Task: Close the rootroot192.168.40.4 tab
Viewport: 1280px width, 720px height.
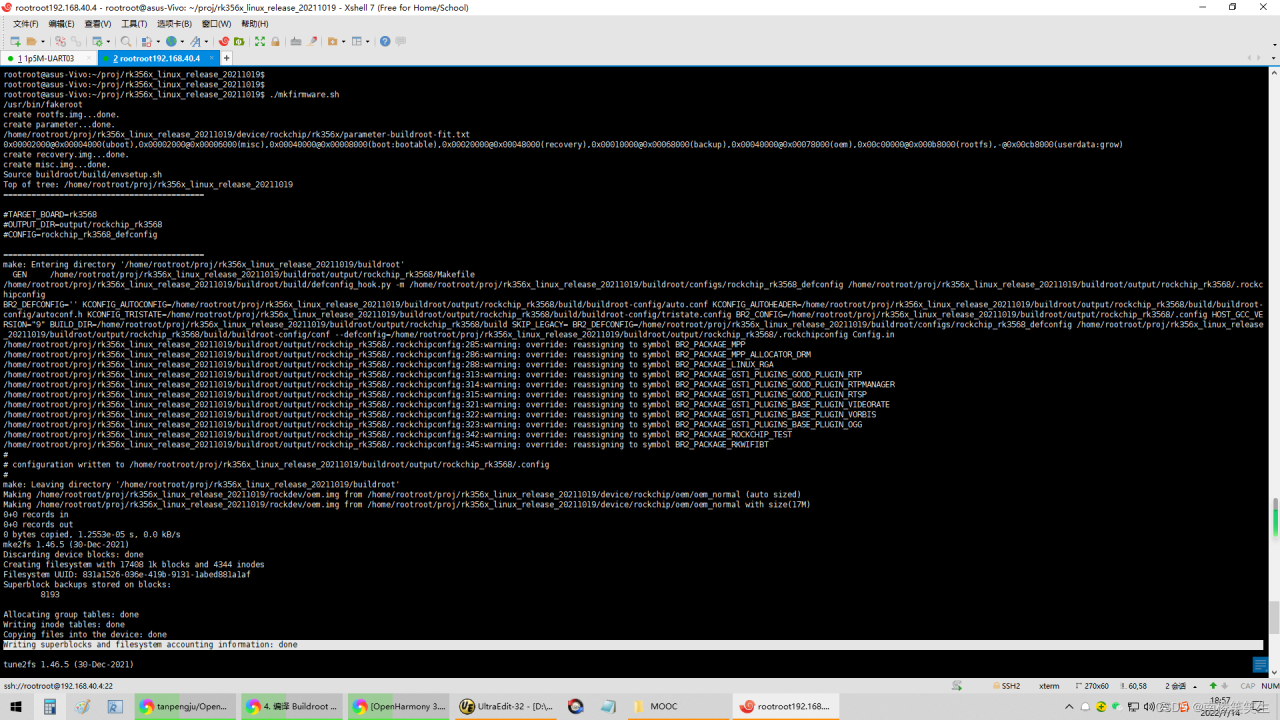Action: pos(210,58)
